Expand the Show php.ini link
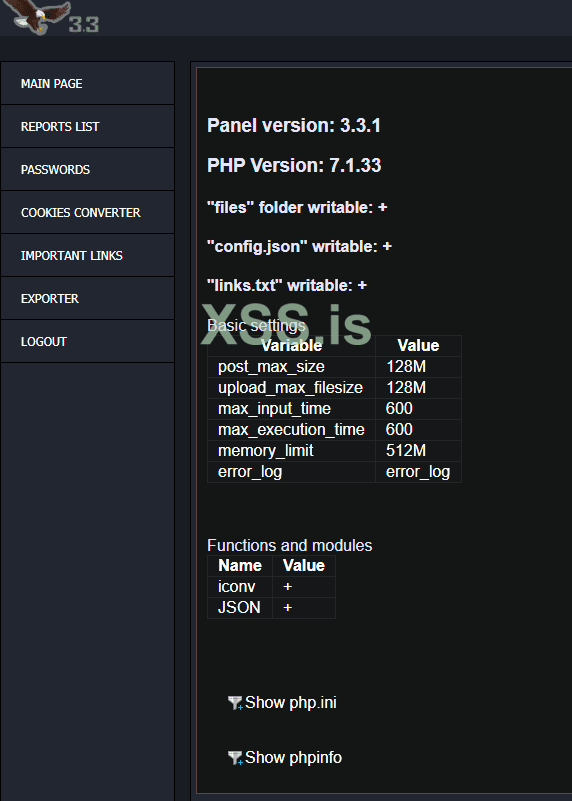 pos(291,703)
